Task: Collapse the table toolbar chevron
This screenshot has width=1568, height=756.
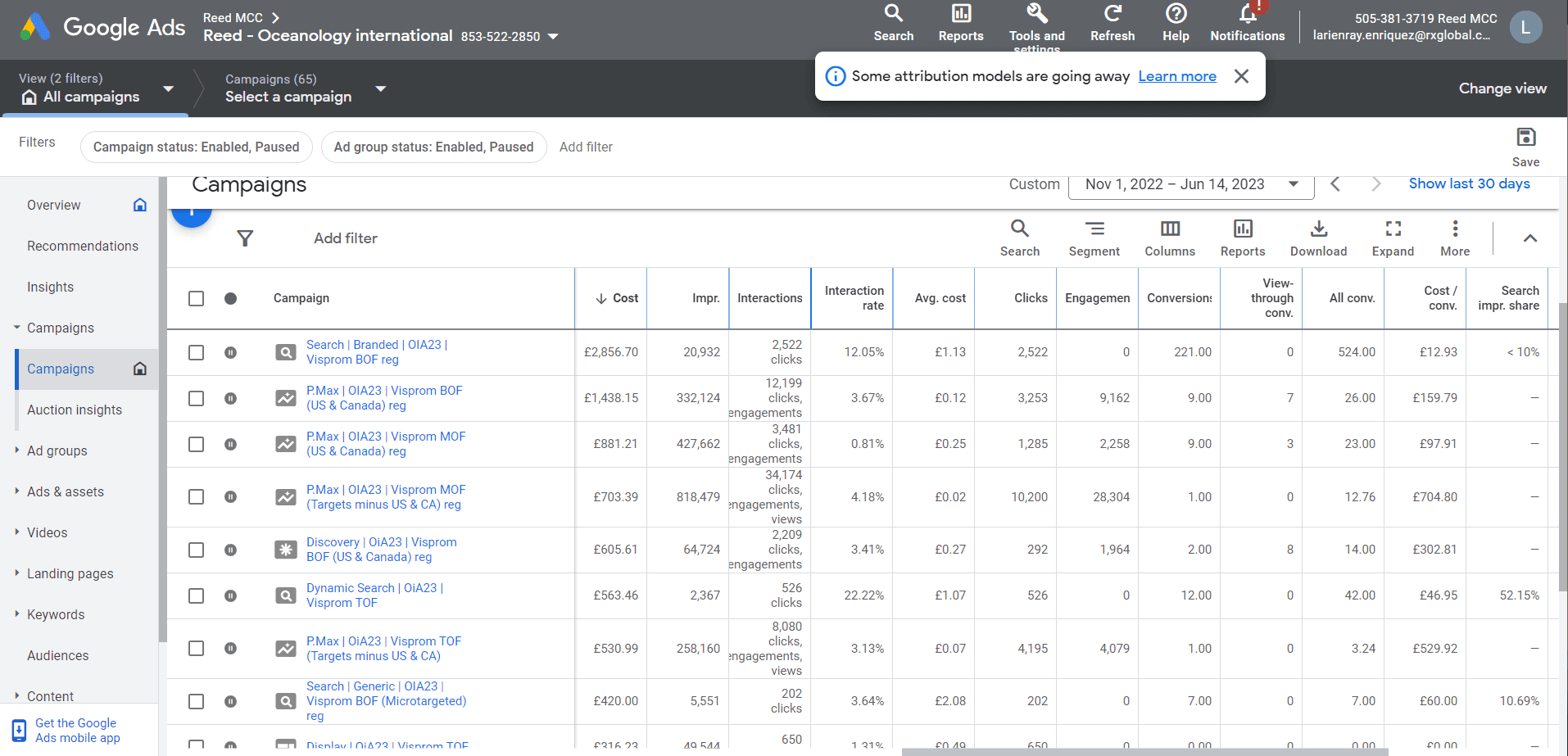Action: coord(1529,238)
